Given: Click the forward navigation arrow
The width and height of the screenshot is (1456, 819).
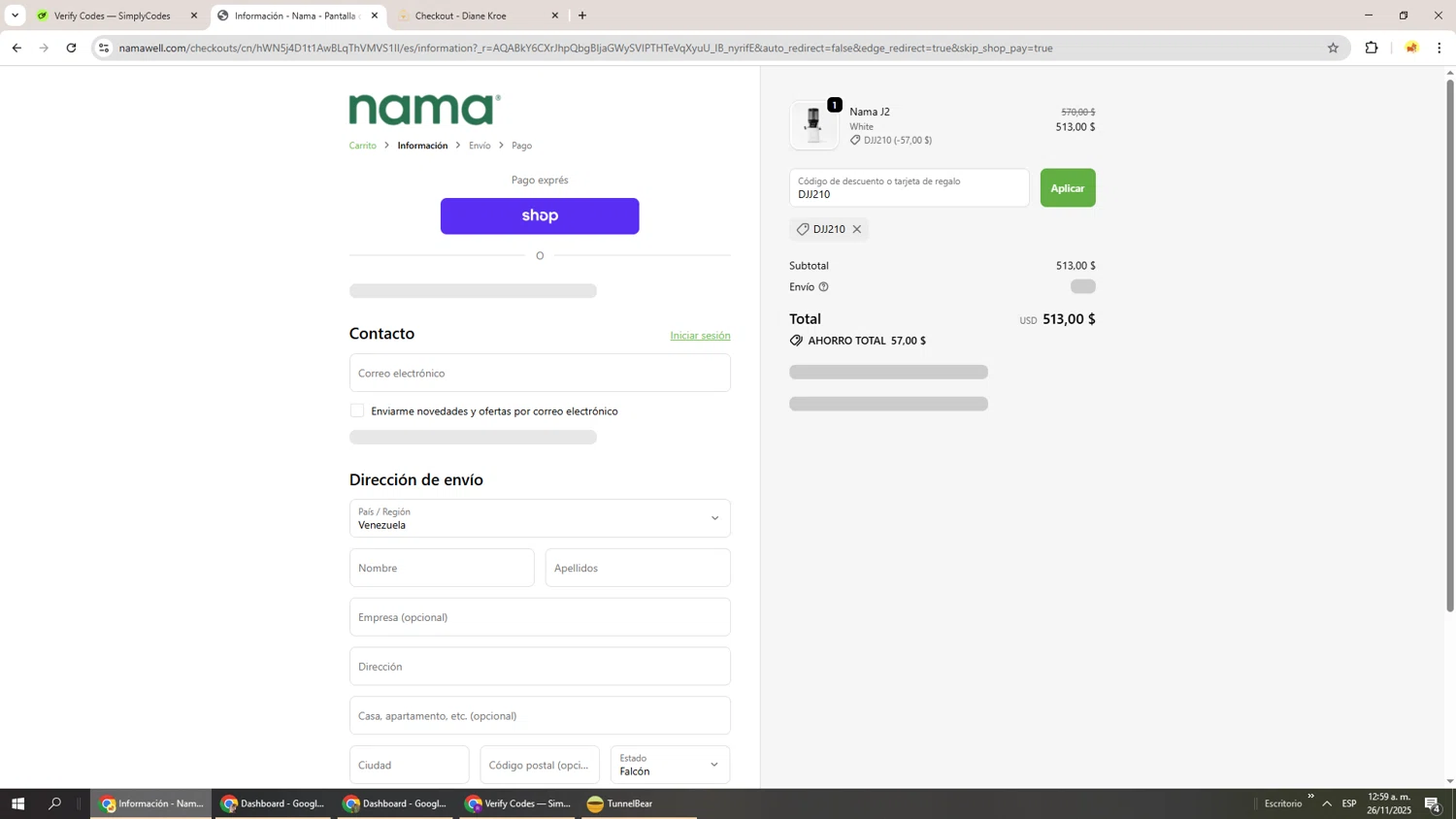Looking at the screenshot, I should 44,48.
